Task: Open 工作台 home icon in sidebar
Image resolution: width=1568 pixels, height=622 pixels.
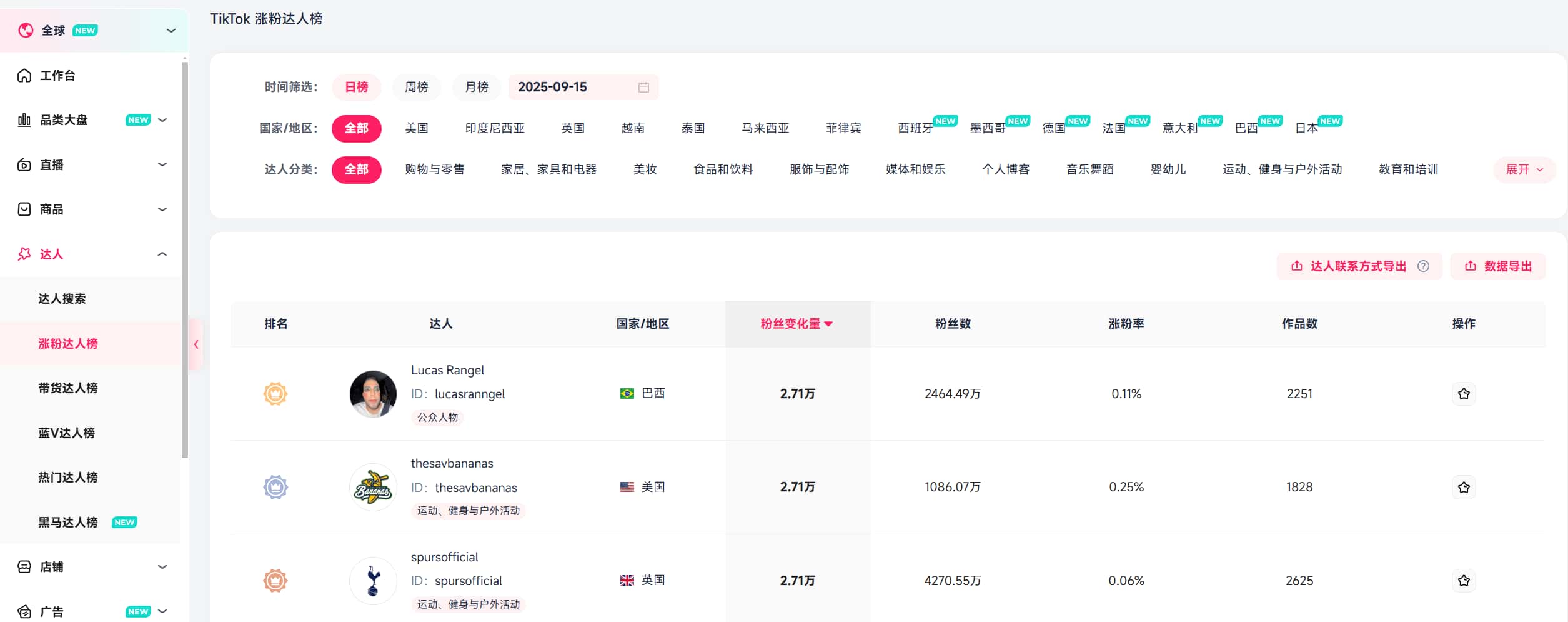Action: 24,76
